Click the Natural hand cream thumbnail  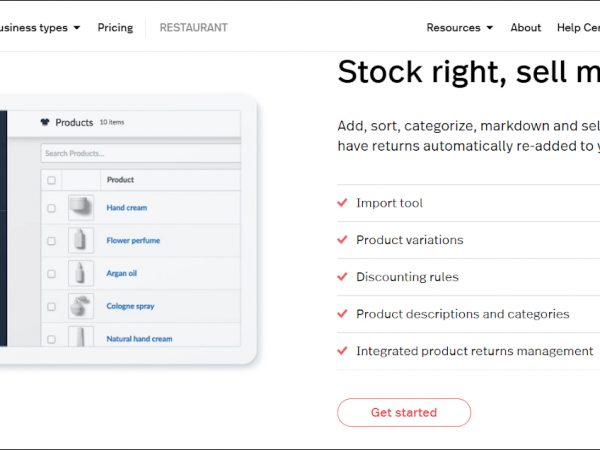coord(81,337)
